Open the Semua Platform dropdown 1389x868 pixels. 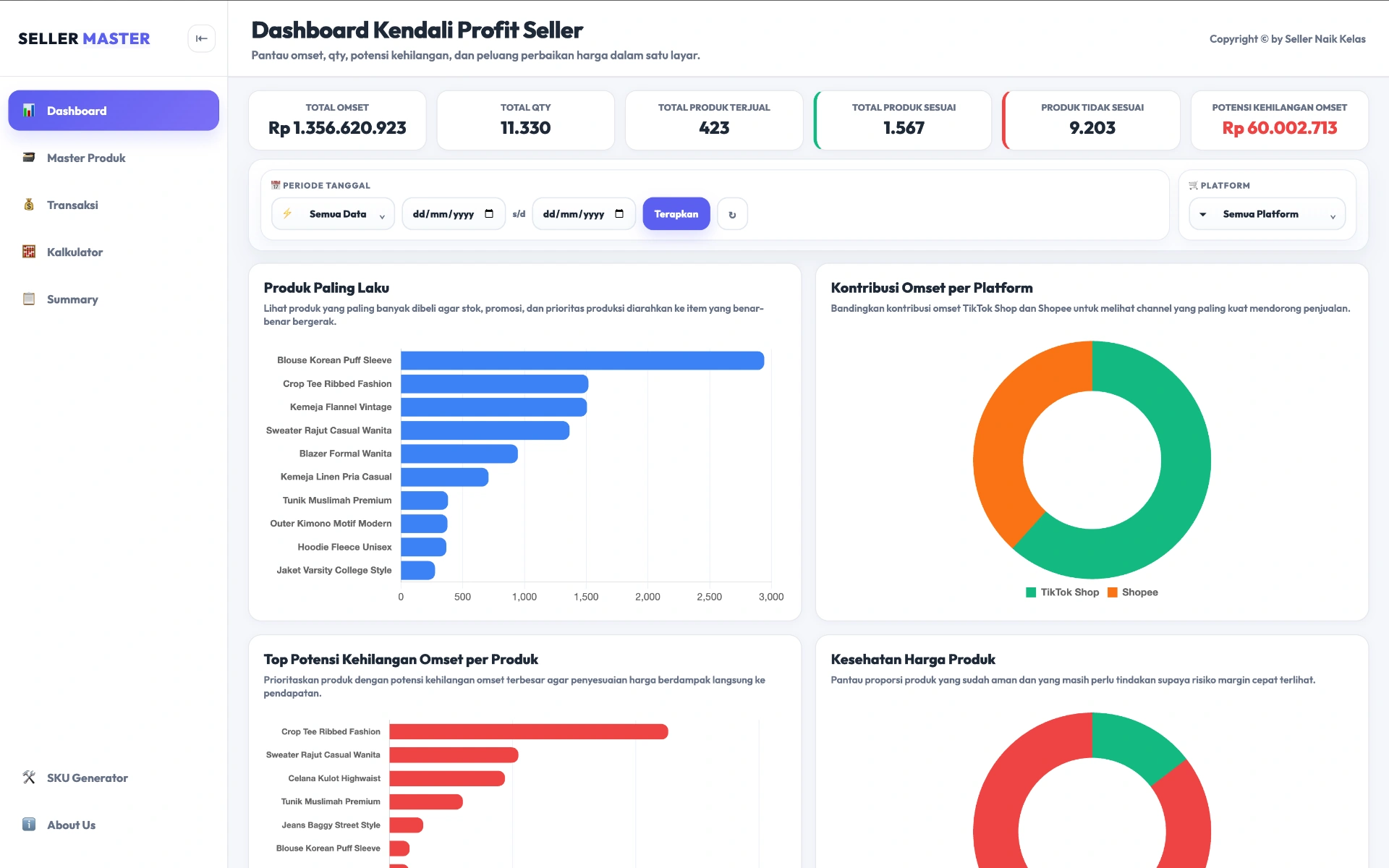(1267, 214)
